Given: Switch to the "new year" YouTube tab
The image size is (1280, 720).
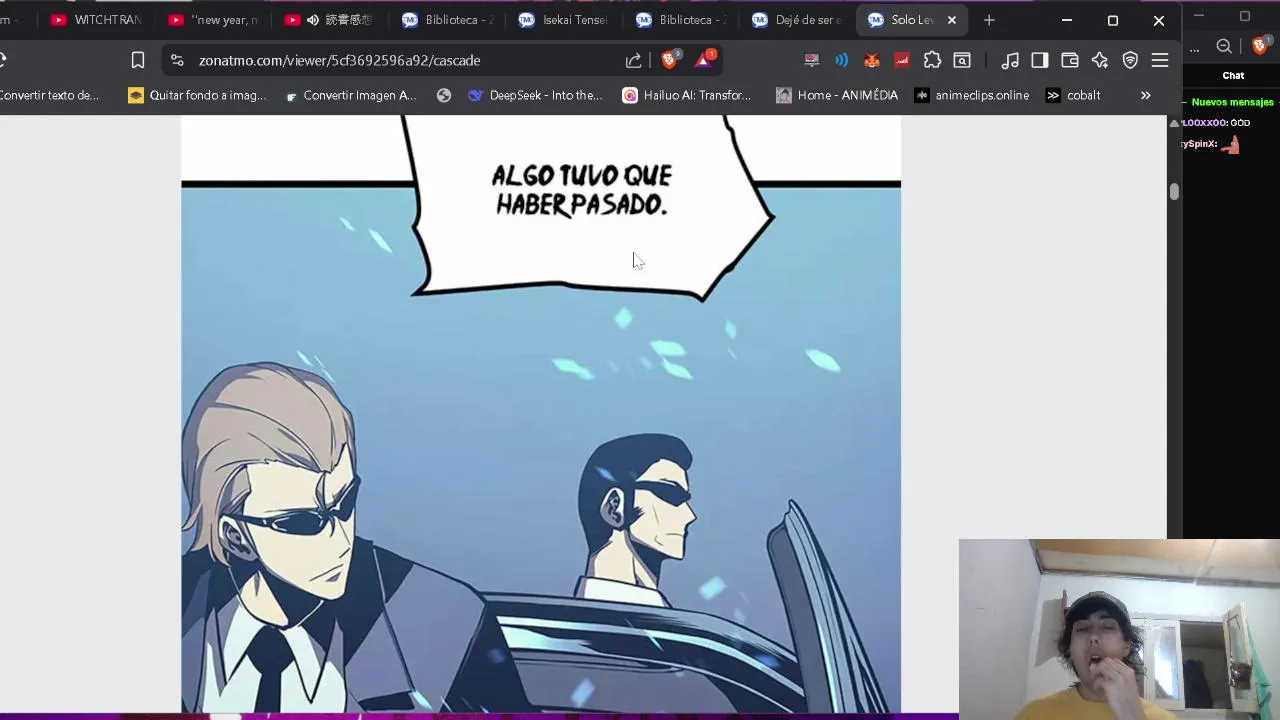Looking at the screenshot, I should click(x=213, y=20).
